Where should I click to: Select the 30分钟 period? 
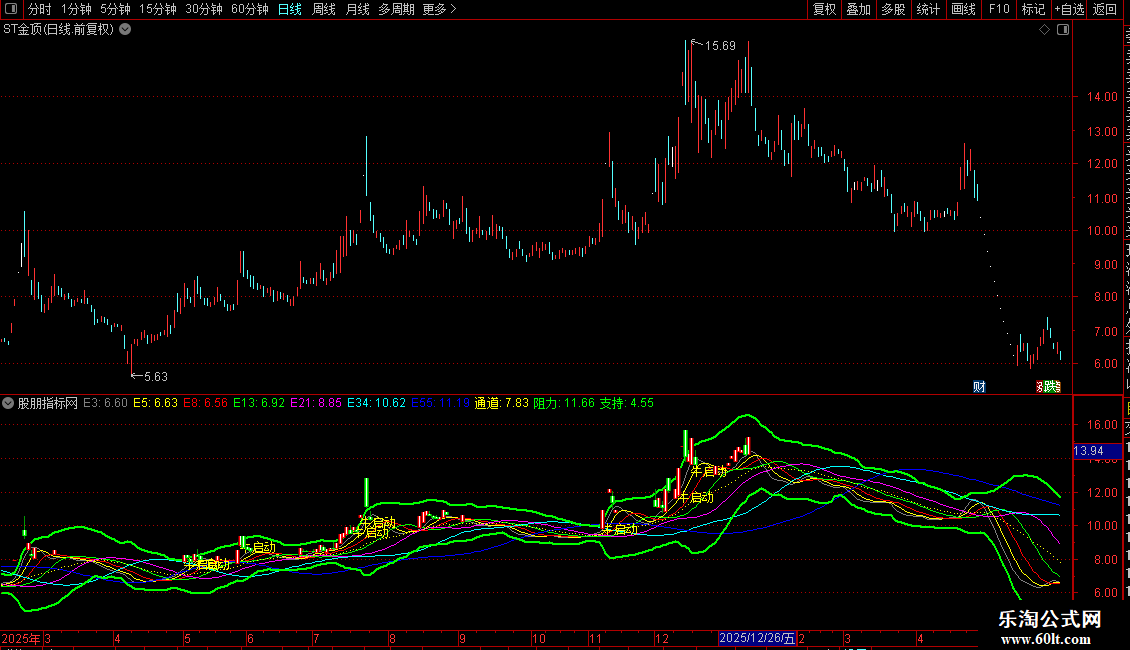click(204, 9)
